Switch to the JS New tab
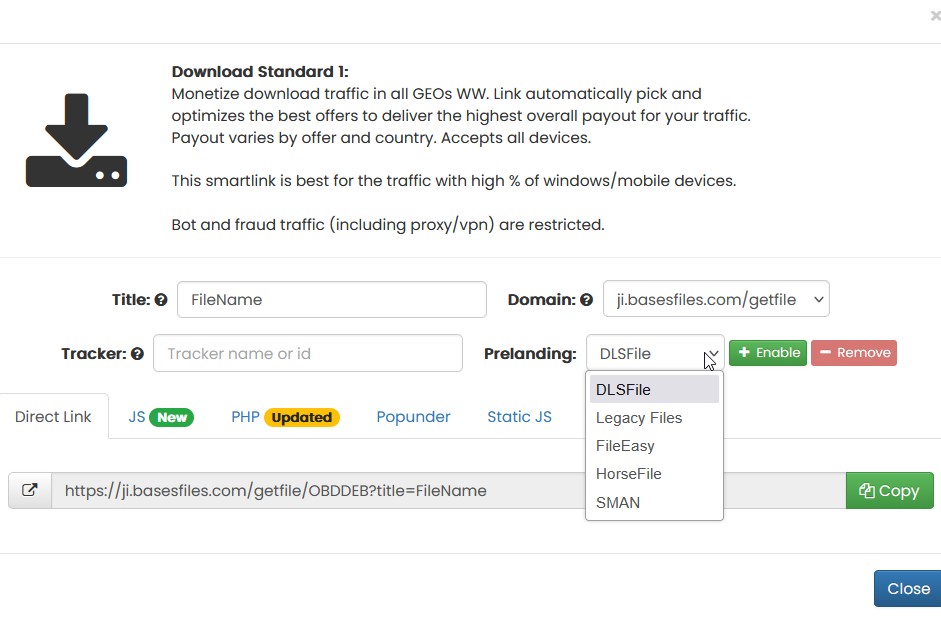 [x=160, y=417]
